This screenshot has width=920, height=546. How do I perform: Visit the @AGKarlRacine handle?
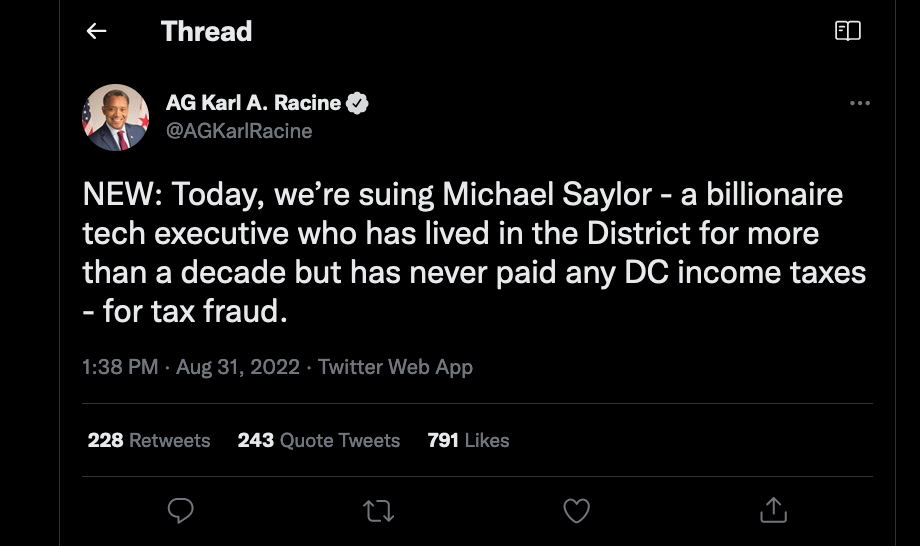pos(239,131)
